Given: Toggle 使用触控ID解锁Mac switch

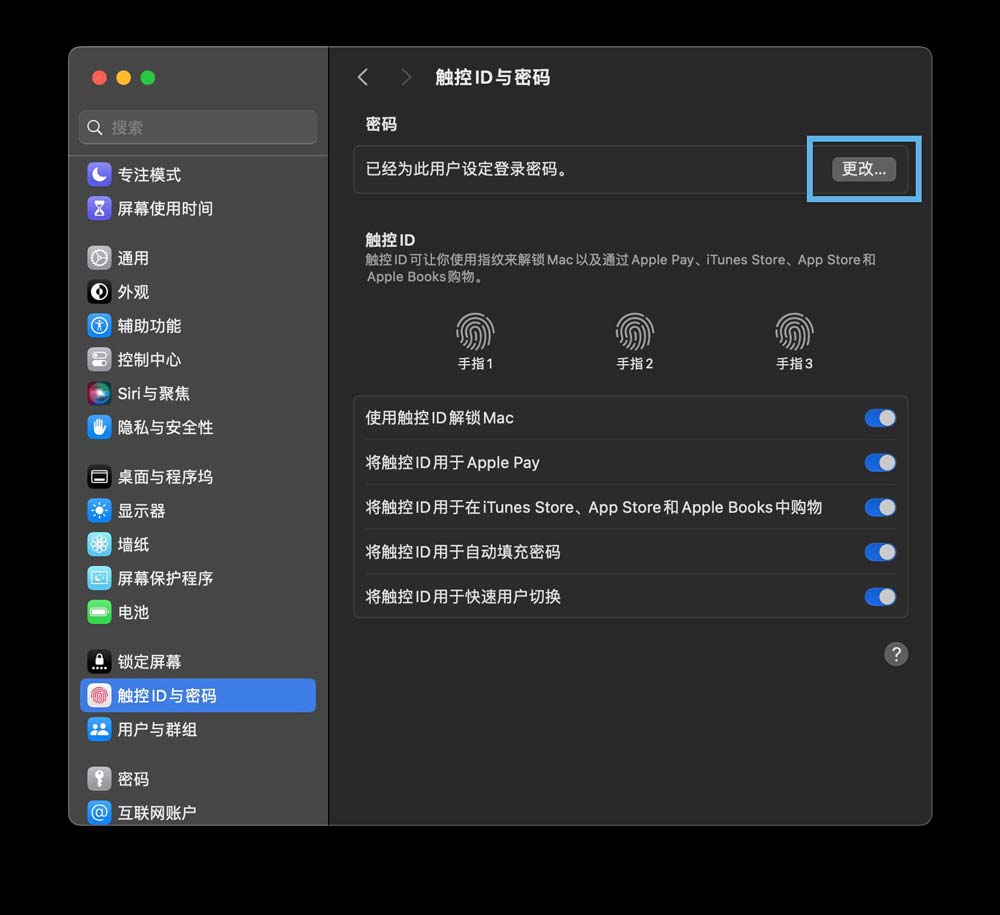Looking at the screenshot, I should tap(880, 418).
